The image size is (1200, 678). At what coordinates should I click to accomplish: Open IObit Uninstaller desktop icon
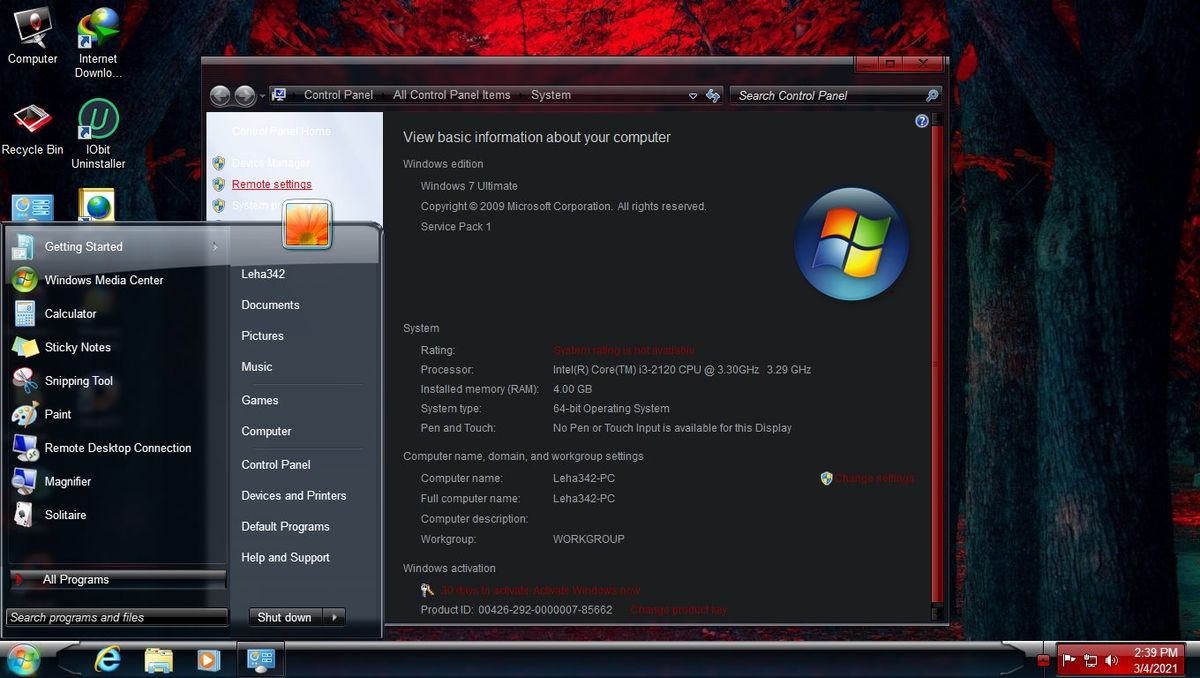pyautogui.click(x=98, y=134)
